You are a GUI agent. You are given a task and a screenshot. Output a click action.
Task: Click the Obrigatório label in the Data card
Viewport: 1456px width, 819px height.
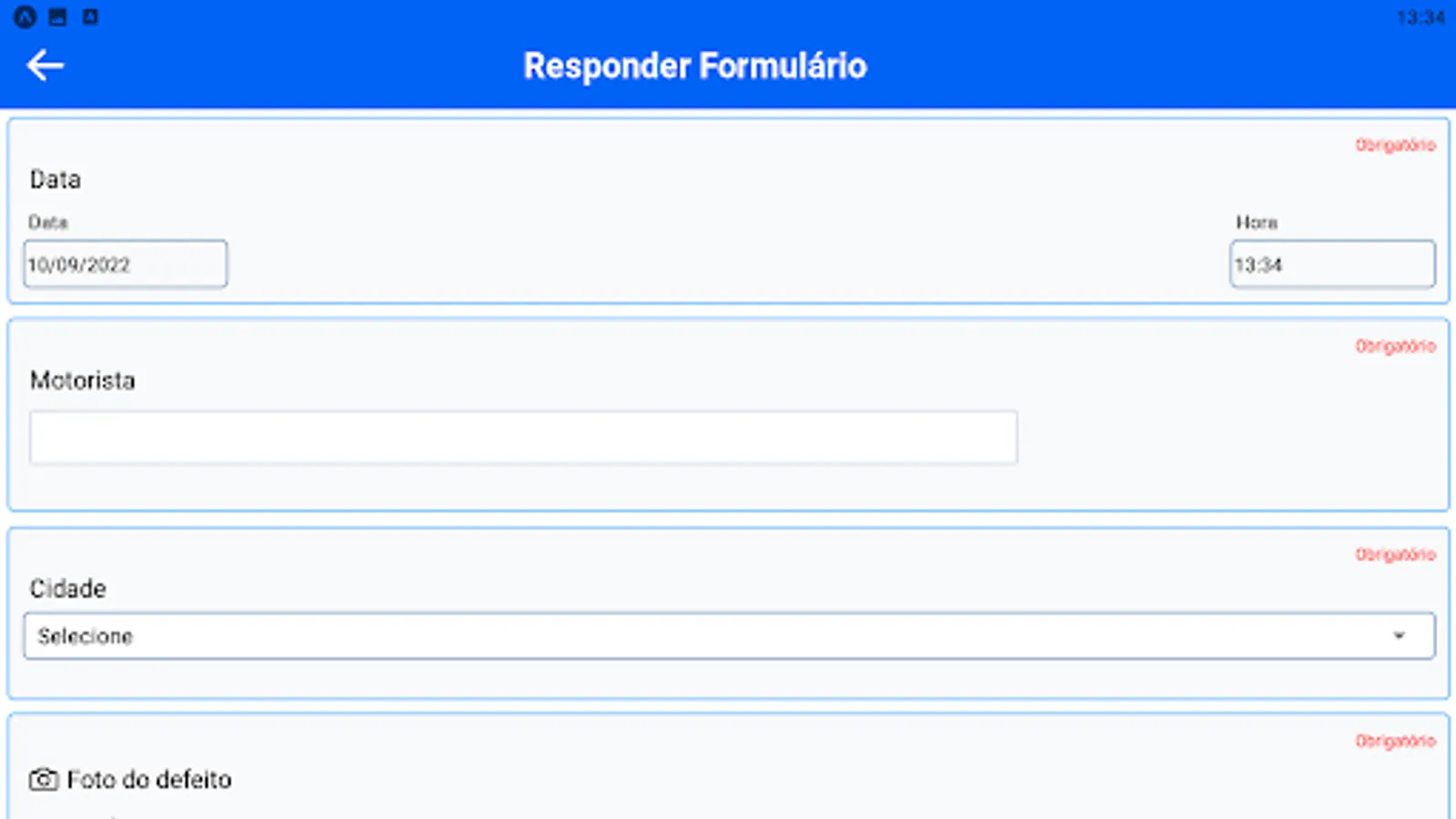(x=1396, y=145)
